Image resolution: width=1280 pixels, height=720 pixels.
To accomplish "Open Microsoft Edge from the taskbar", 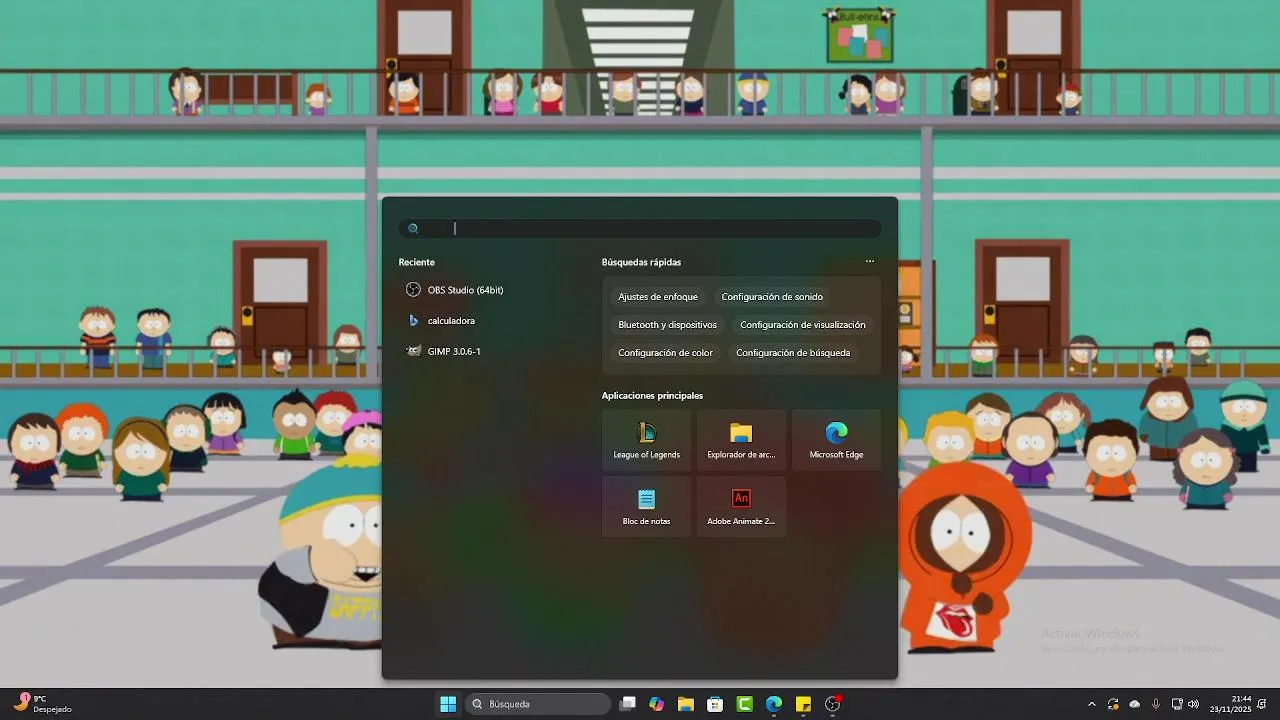I will click(x=774, y=704).
